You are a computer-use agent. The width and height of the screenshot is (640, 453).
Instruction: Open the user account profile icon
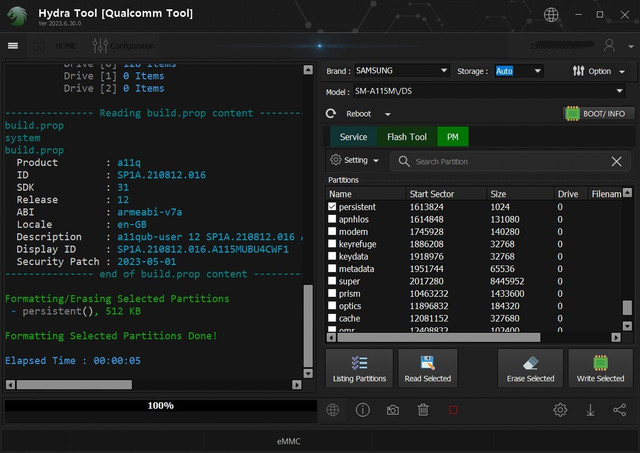point(609,46)
